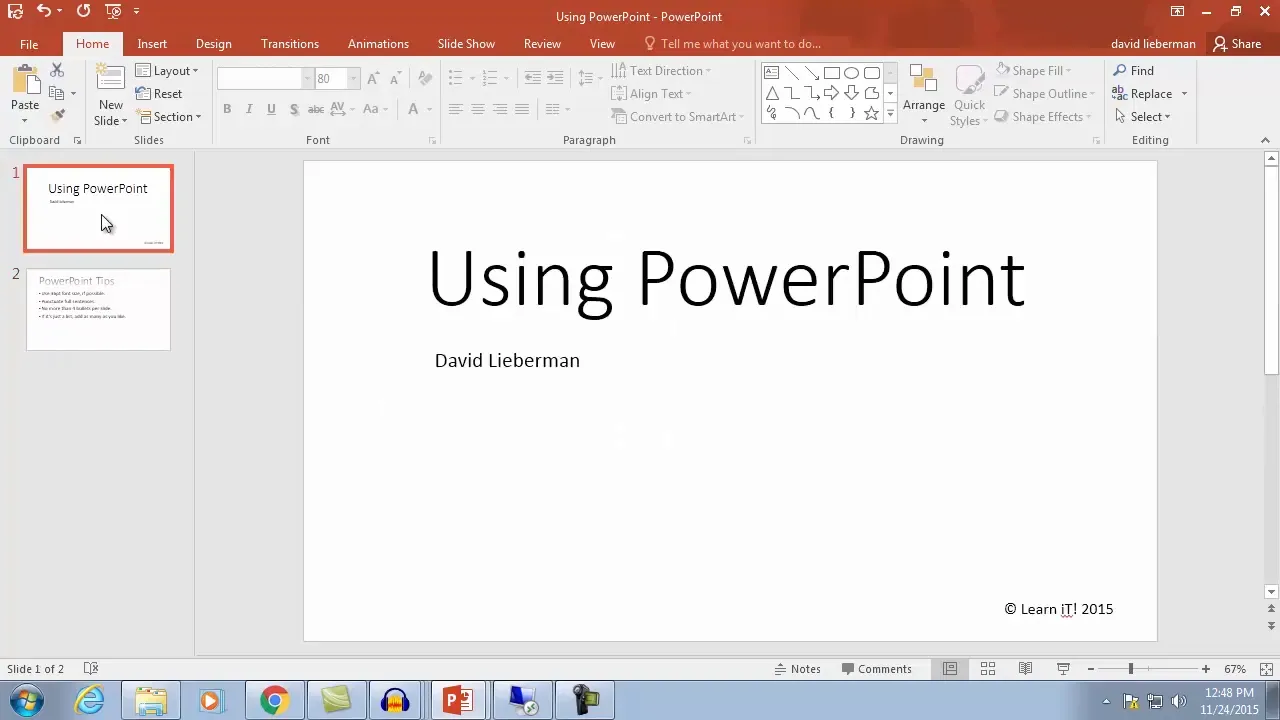Open the Comments pane
The width and height of the screenshot is (1280, 720).
877,669
